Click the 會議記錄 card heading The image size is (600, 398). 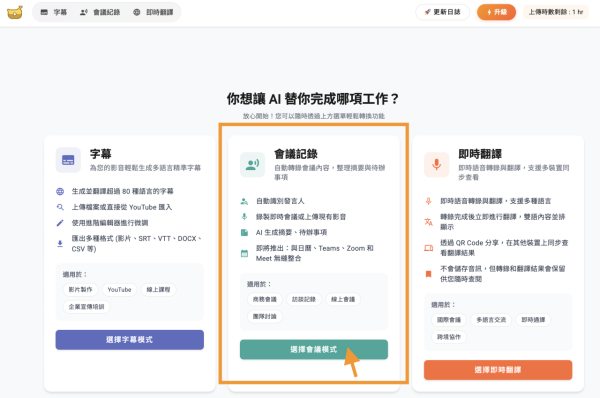(296, 154)
